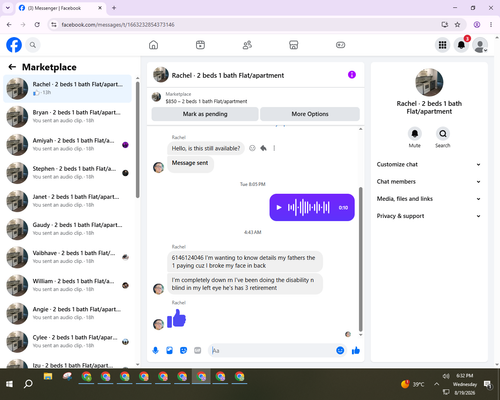Open File Explorer from the taskbar
Image resolution: width=500 pixels, height=400 pixels.
[48, 377]
